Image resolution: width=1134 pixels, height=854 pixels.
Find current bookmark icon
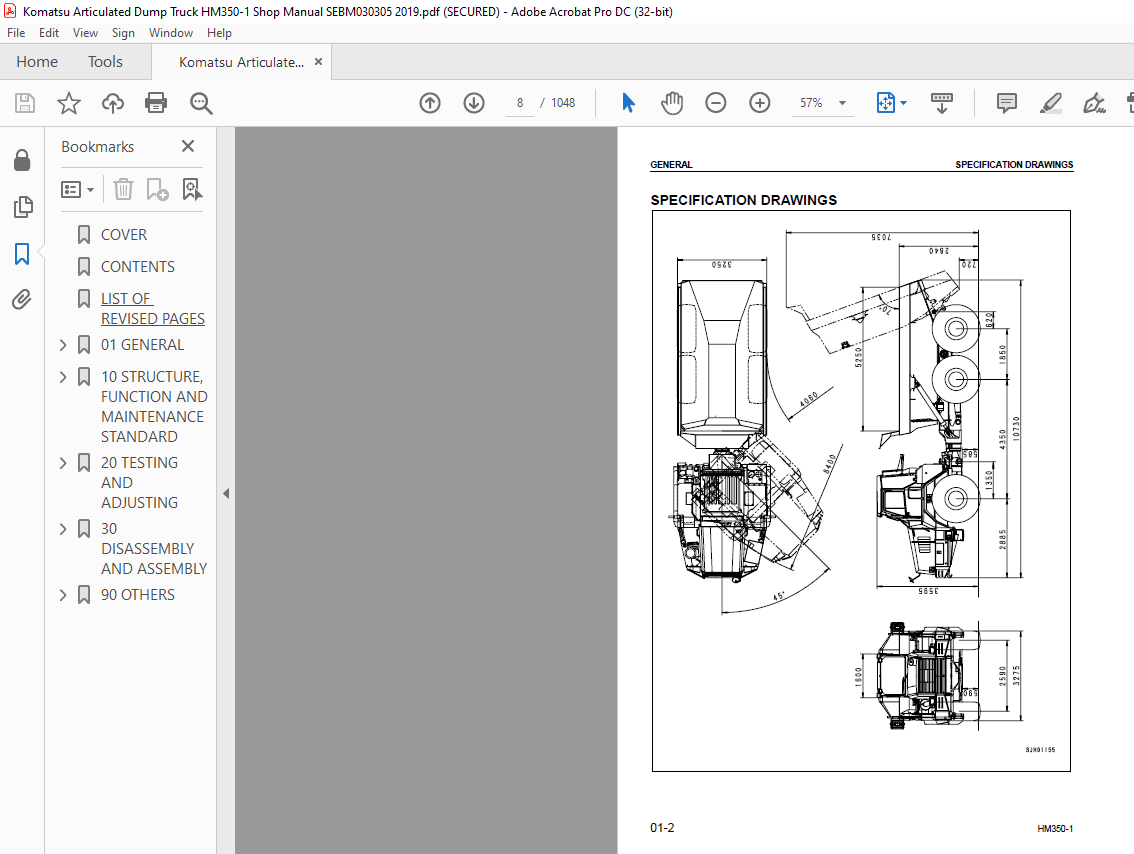click(192, 189)
